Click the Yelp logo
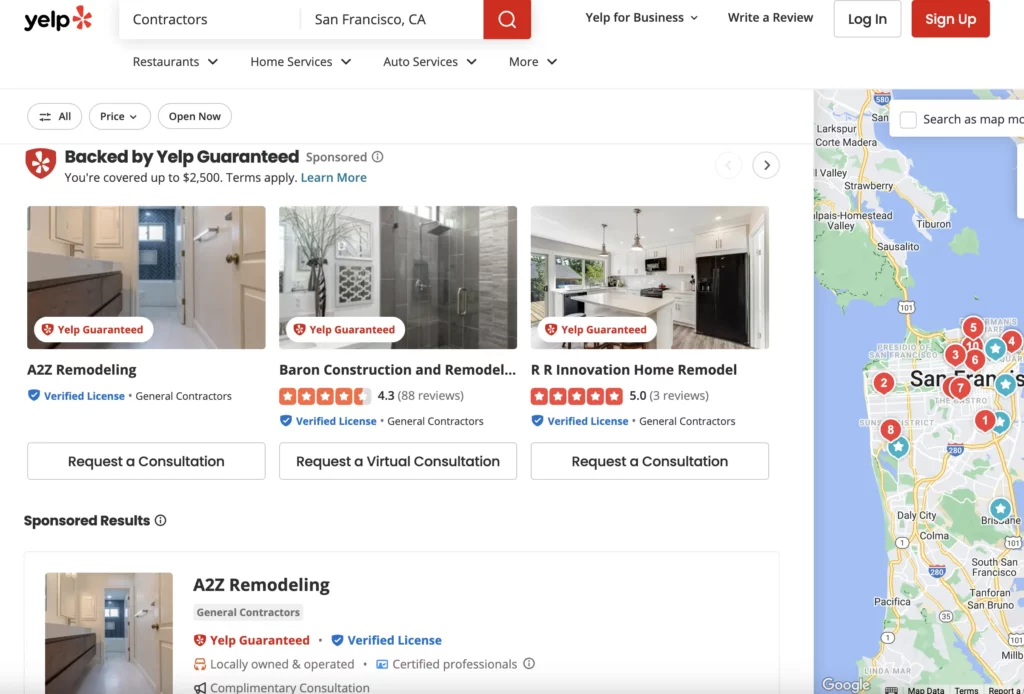Image resolution: width=1024 pixels, height=694 pixels. coord(58,19)
